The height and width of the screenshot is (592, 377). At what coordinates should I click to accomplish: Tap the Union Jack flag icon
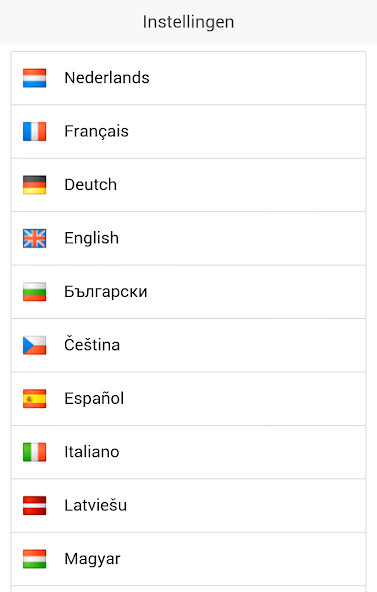point(34,238)
